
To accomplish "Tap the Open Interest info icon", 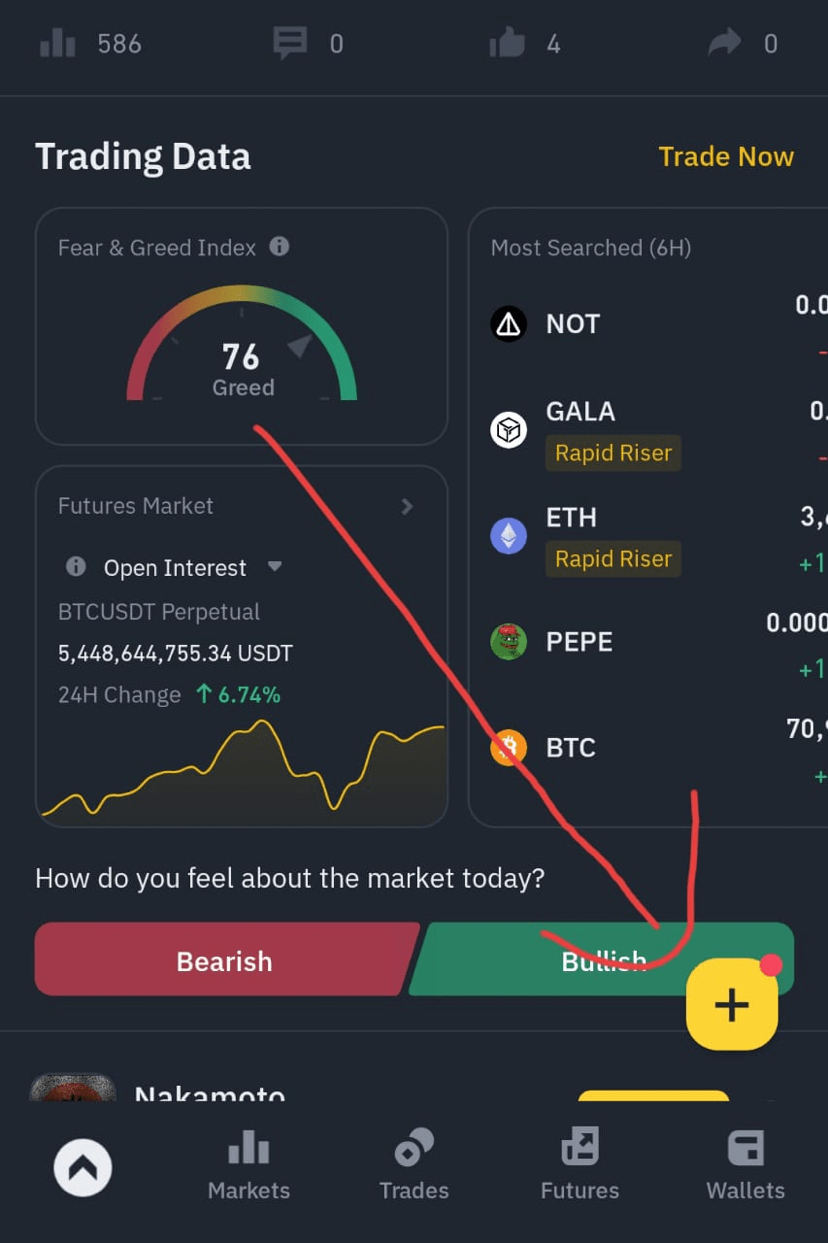I will click(76, 567).
